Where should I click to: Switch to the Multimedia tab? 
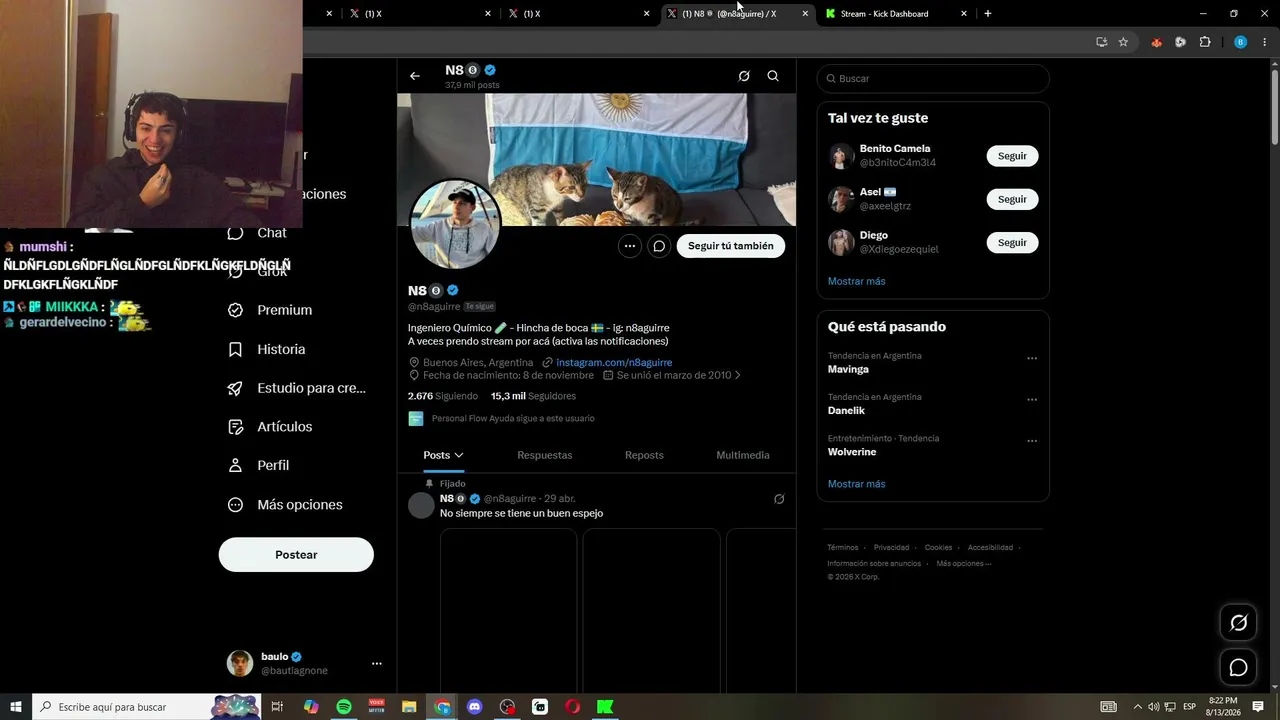pos(743,455)
